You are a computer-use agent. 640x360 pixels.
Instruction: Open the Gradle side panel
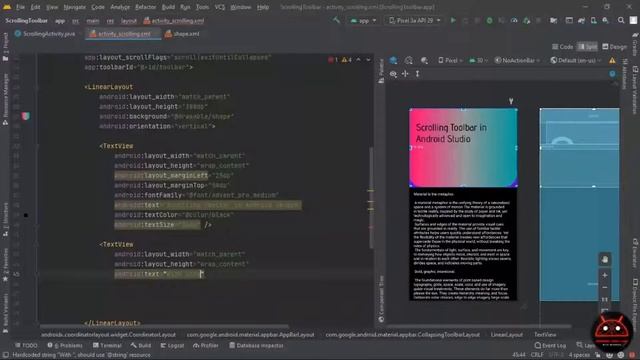[x=635, y=44]
